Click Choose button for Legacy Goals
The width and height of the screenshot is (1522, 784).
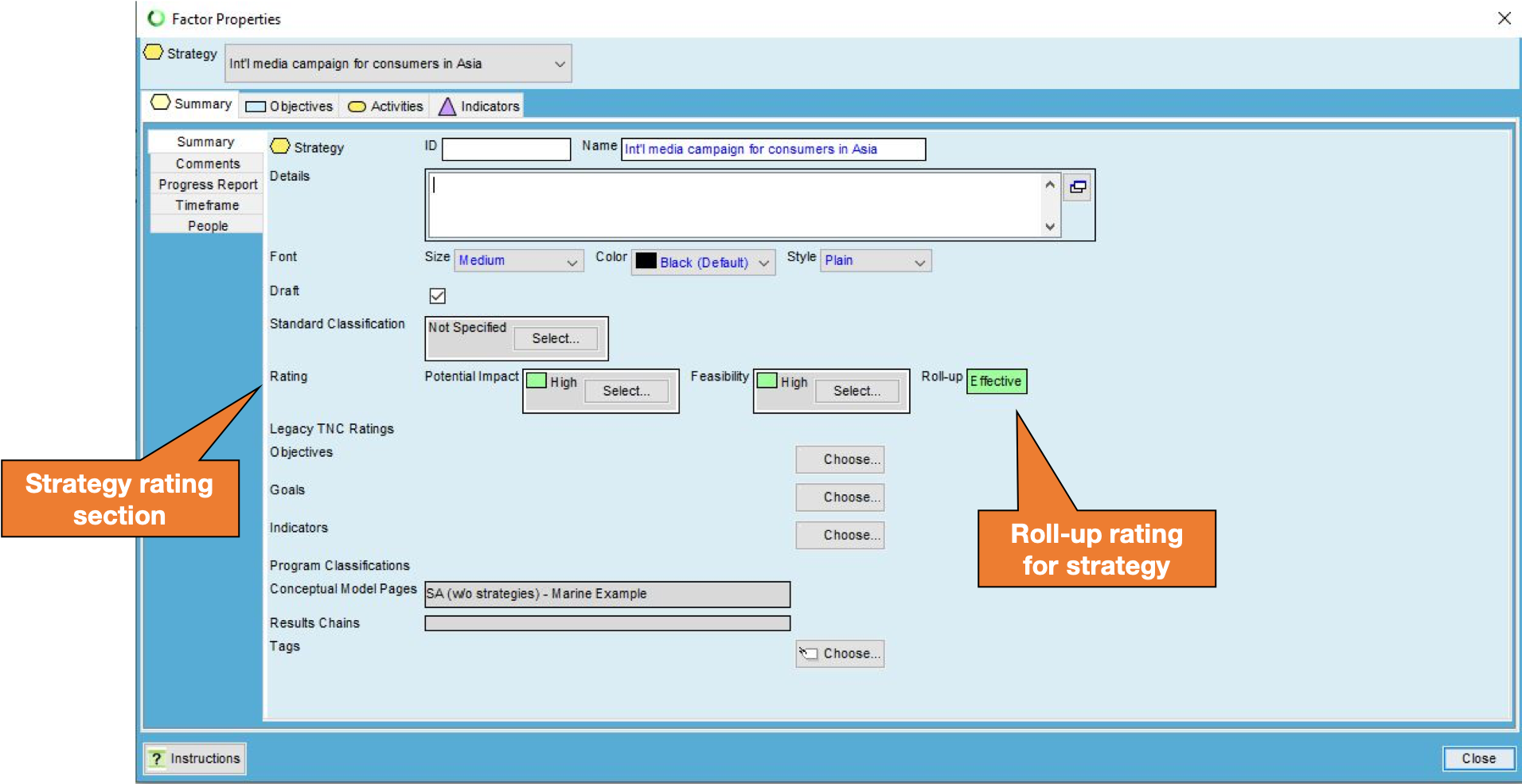(x=840, y=497)
